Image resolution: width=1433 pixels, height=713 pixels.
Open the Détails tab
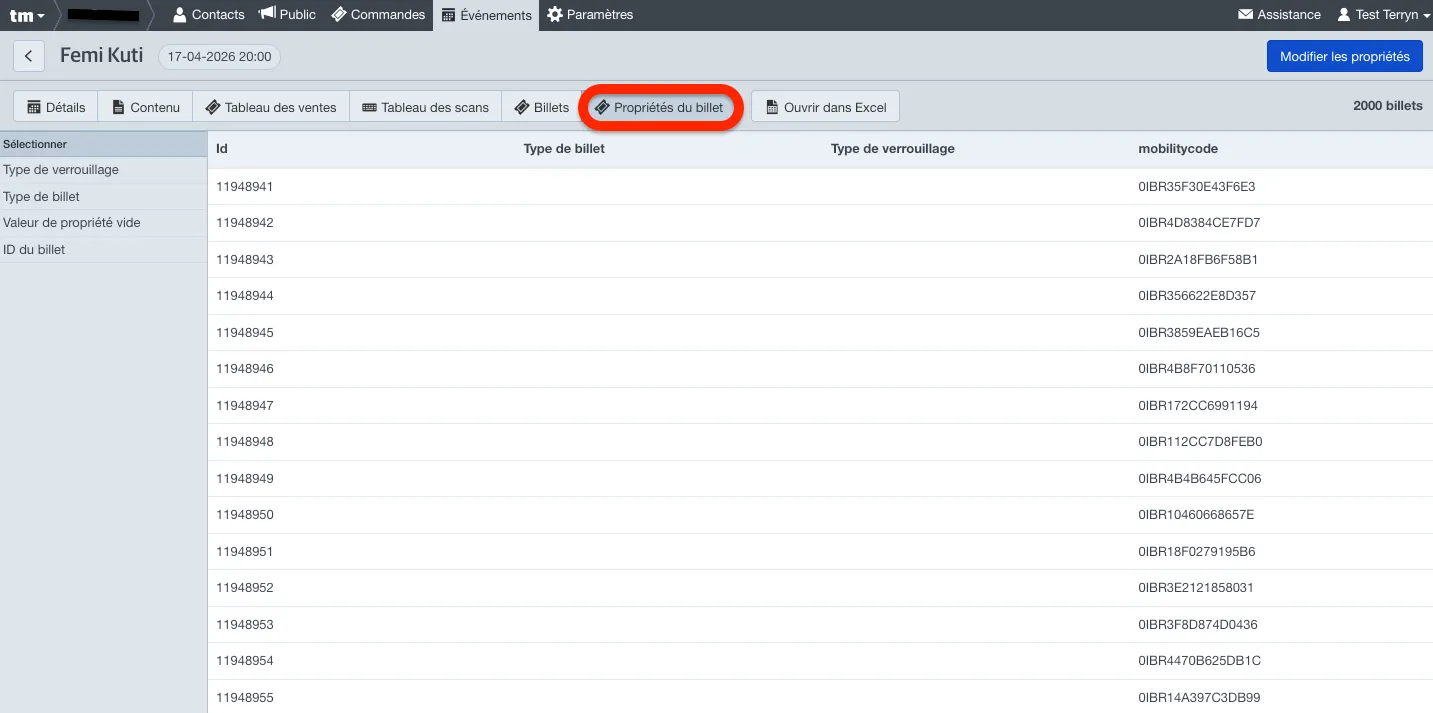pos(56,107)
